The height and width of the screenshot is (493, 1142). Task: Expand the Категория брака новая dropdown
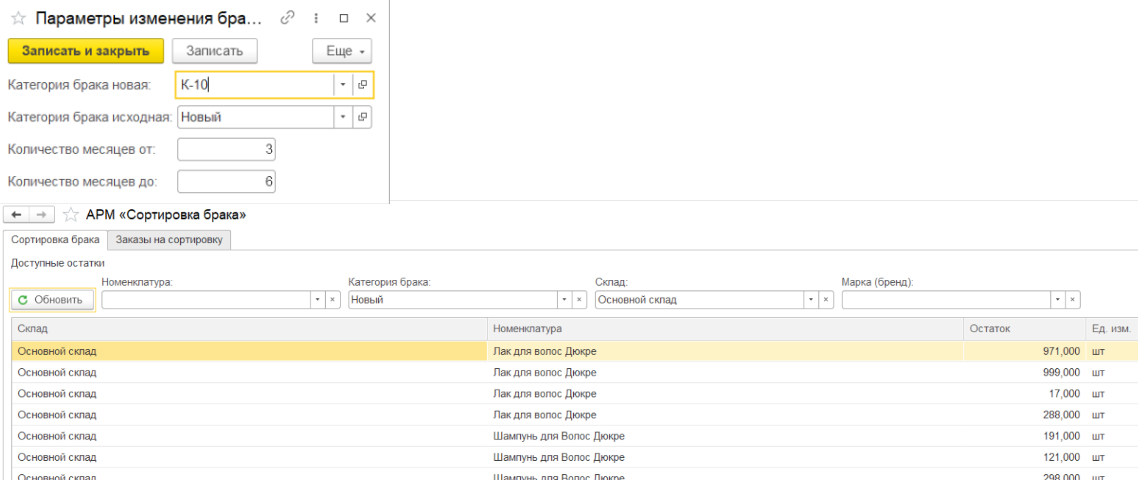[x=343, y=85]
